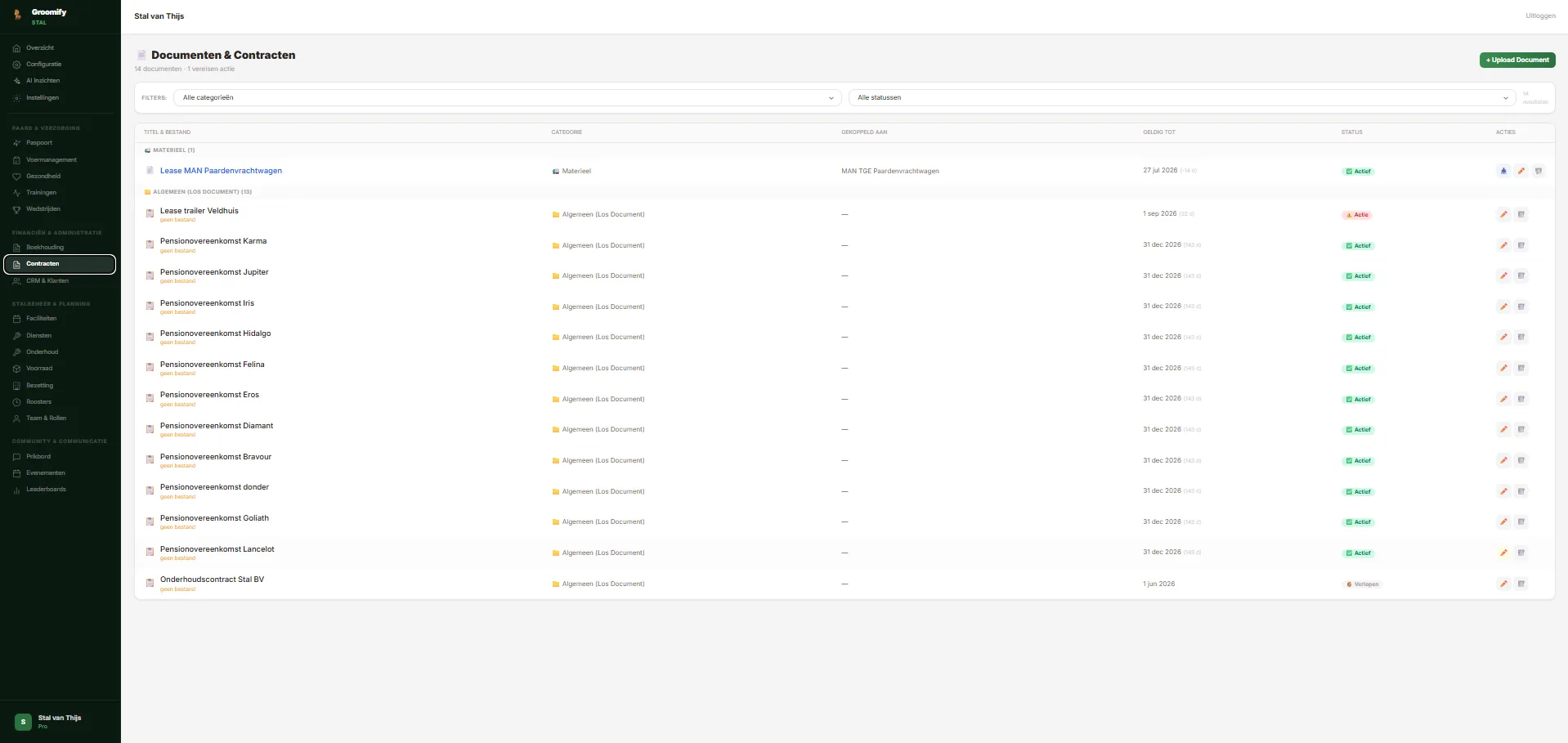Screen dimensions: 1568x743
Task: Edit the Lease trailer Veldhuis document
Action: tap(1503, 214)
